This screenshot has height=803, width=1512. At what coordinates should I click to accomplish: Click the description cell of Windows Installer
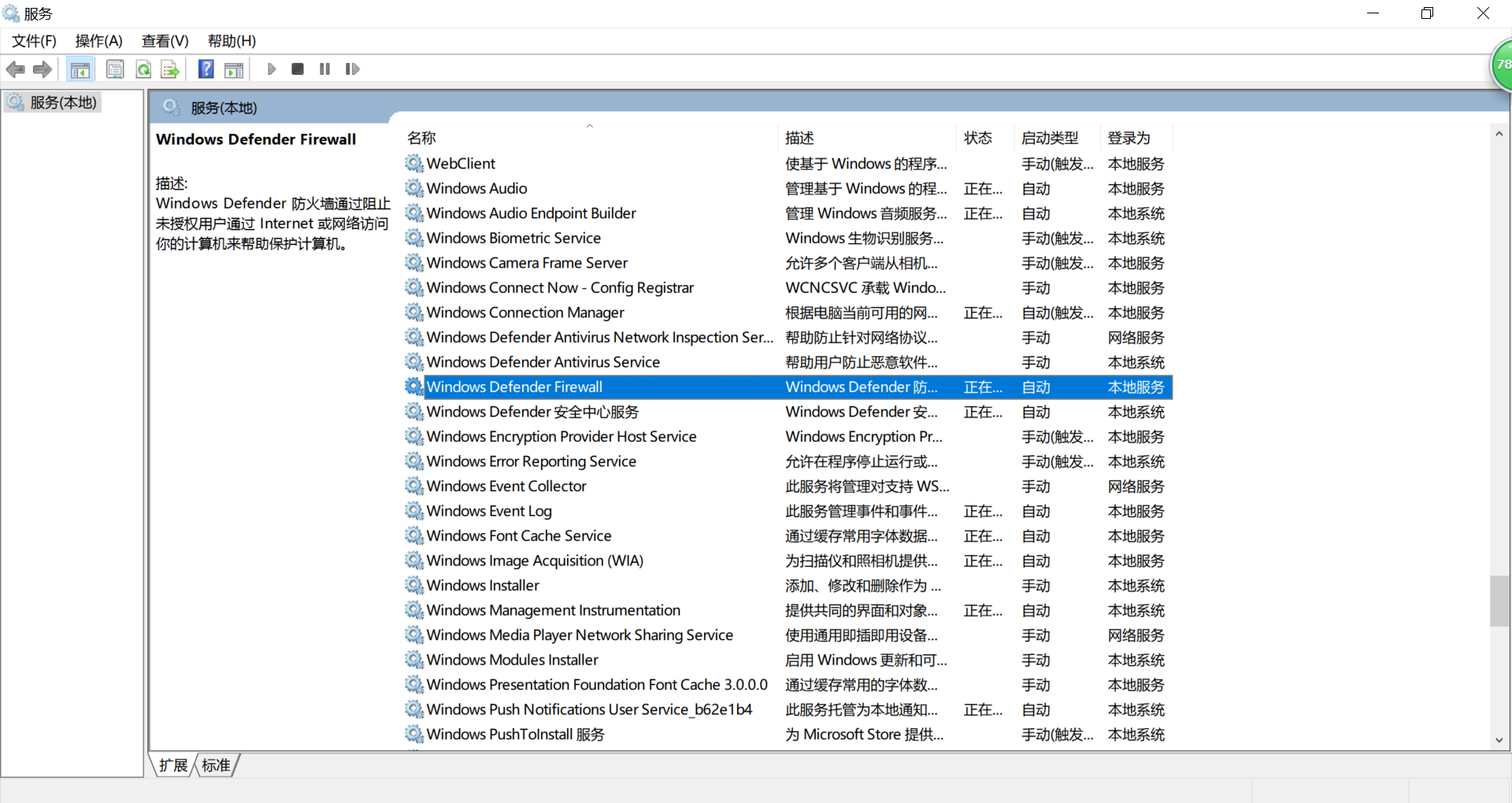(863, 586)
